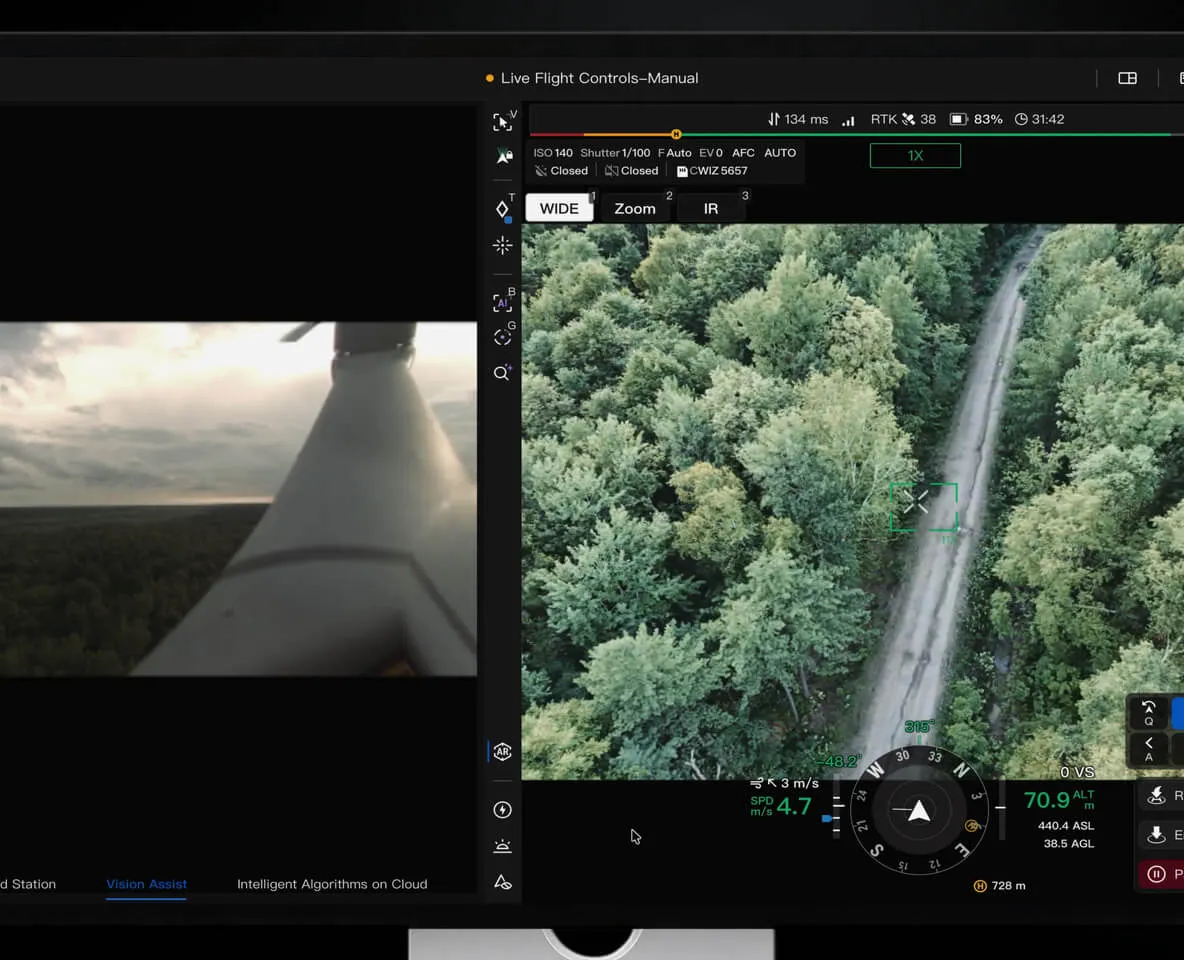Viewport: 1184px width, 960px height.
Task: Open the AI recognition icon in sidebar
Action: click(x=502, y=303)
